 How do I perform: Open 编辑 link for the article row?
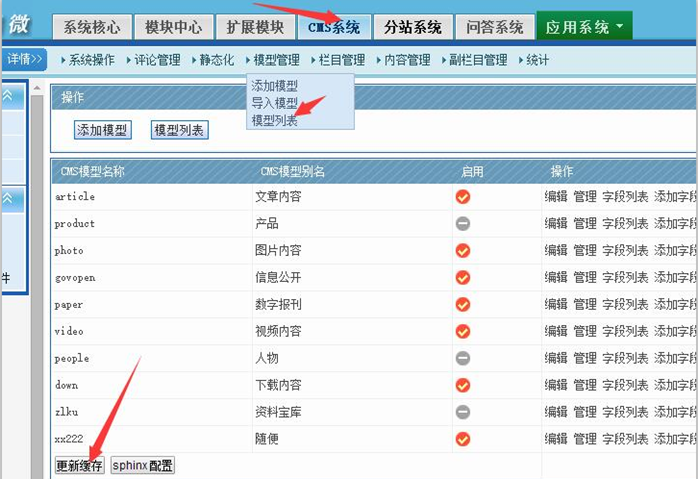[556, 197]
